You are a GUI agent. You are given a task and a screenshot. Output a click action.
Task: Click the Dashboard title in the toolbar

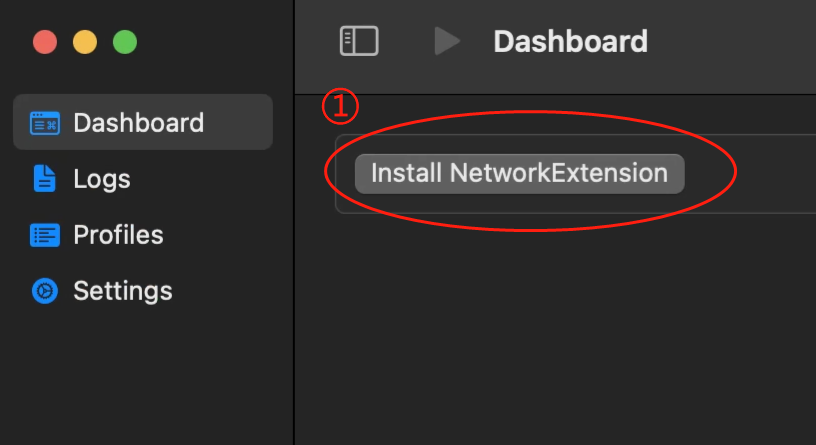pyautogui.click(x=570, y=41)
